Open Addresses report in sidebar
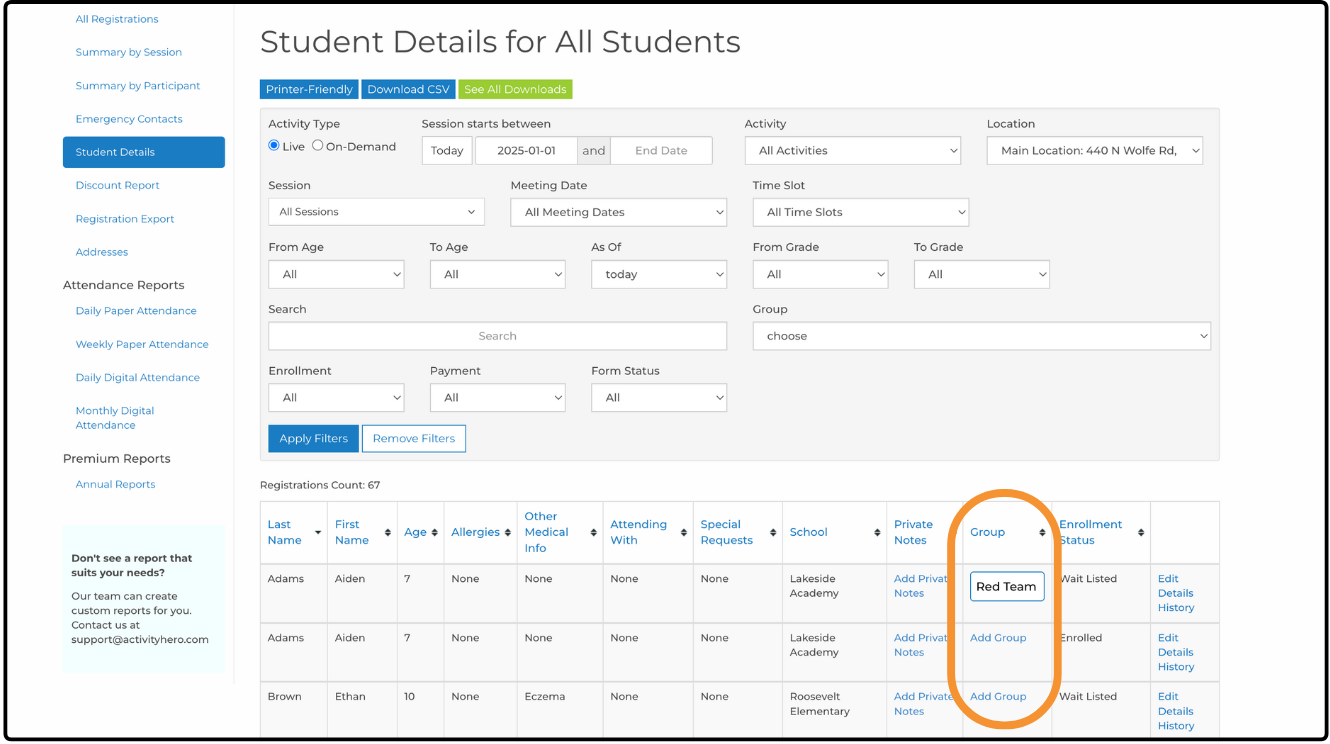The image size is (1330, 744). [102, 252]
